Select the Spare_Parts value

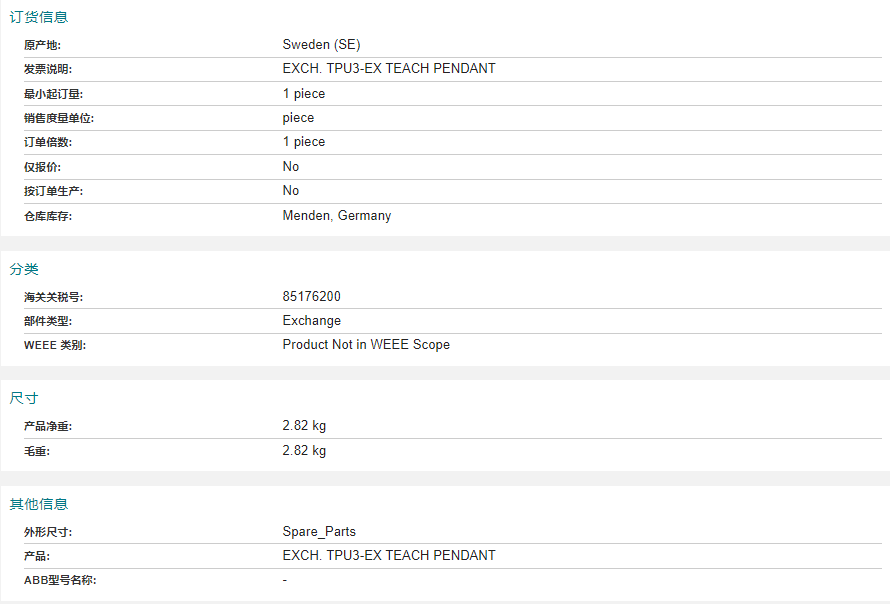pyautogui.click(x=319, y=532)
